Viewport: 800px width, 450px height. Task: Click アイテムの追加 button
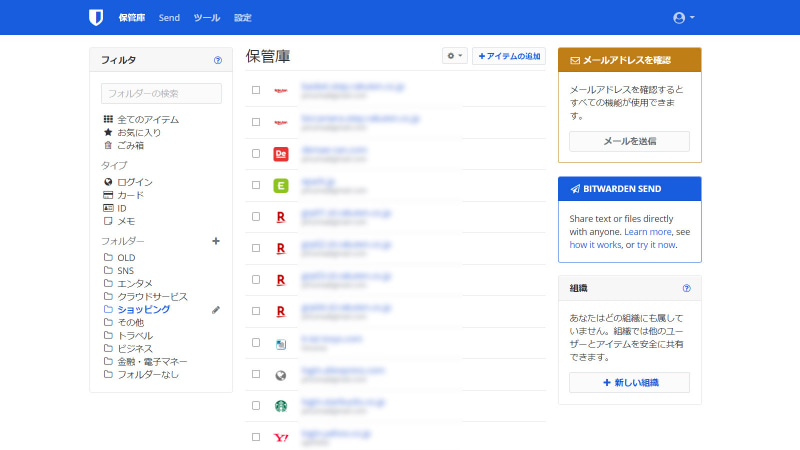[x=509, y=56]
